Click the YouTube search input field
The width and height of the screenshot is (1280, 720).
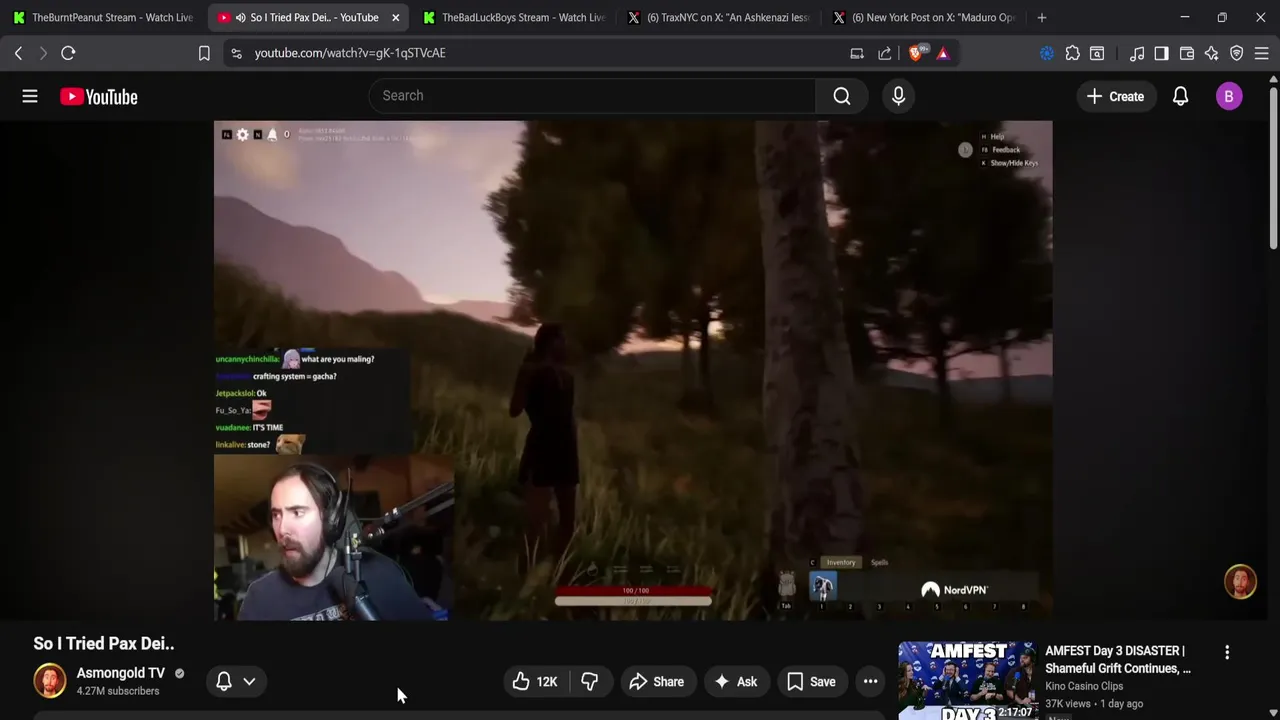point(592,96)
